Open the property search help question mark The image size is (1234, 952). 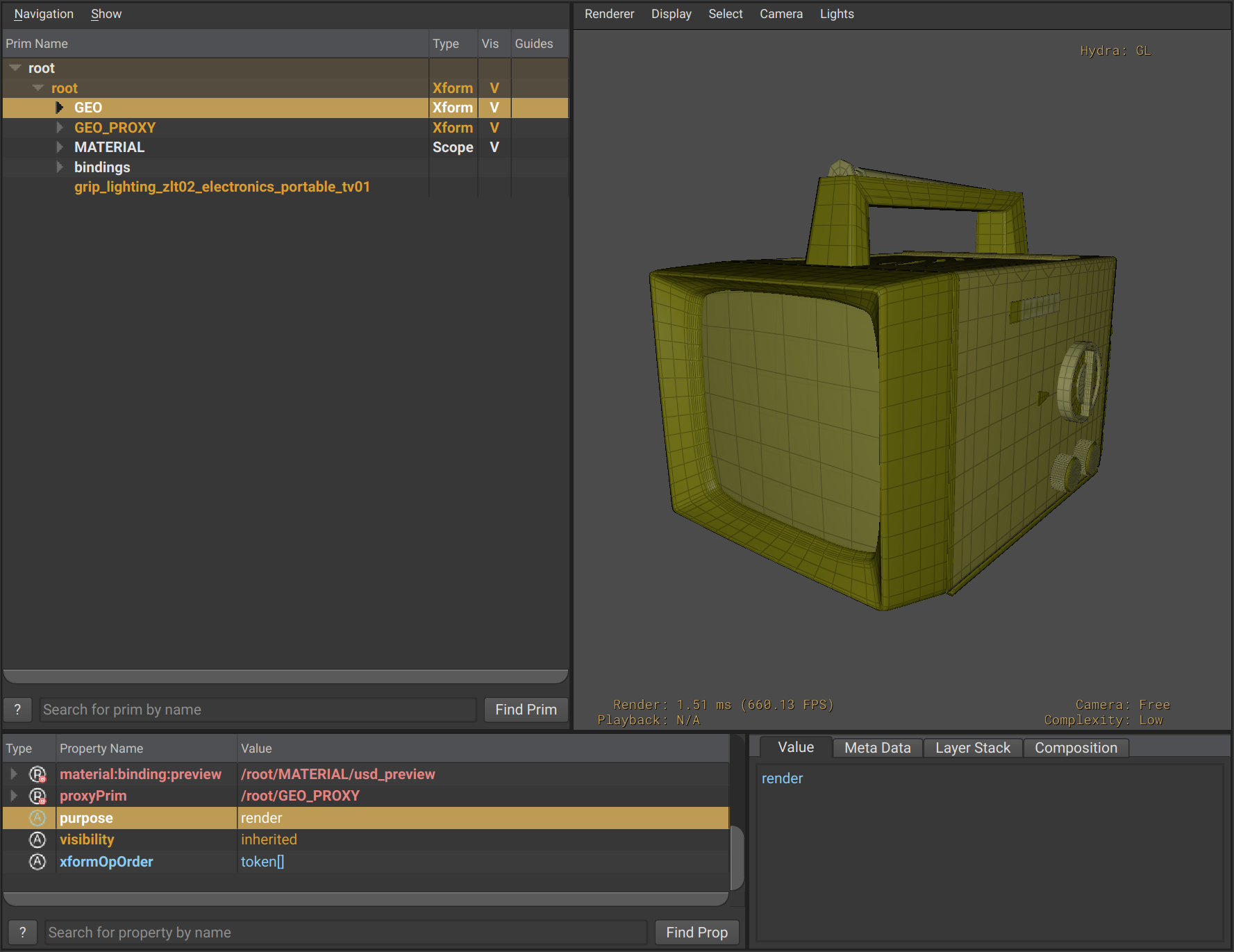pyautogui.click(x=22, y=932)
